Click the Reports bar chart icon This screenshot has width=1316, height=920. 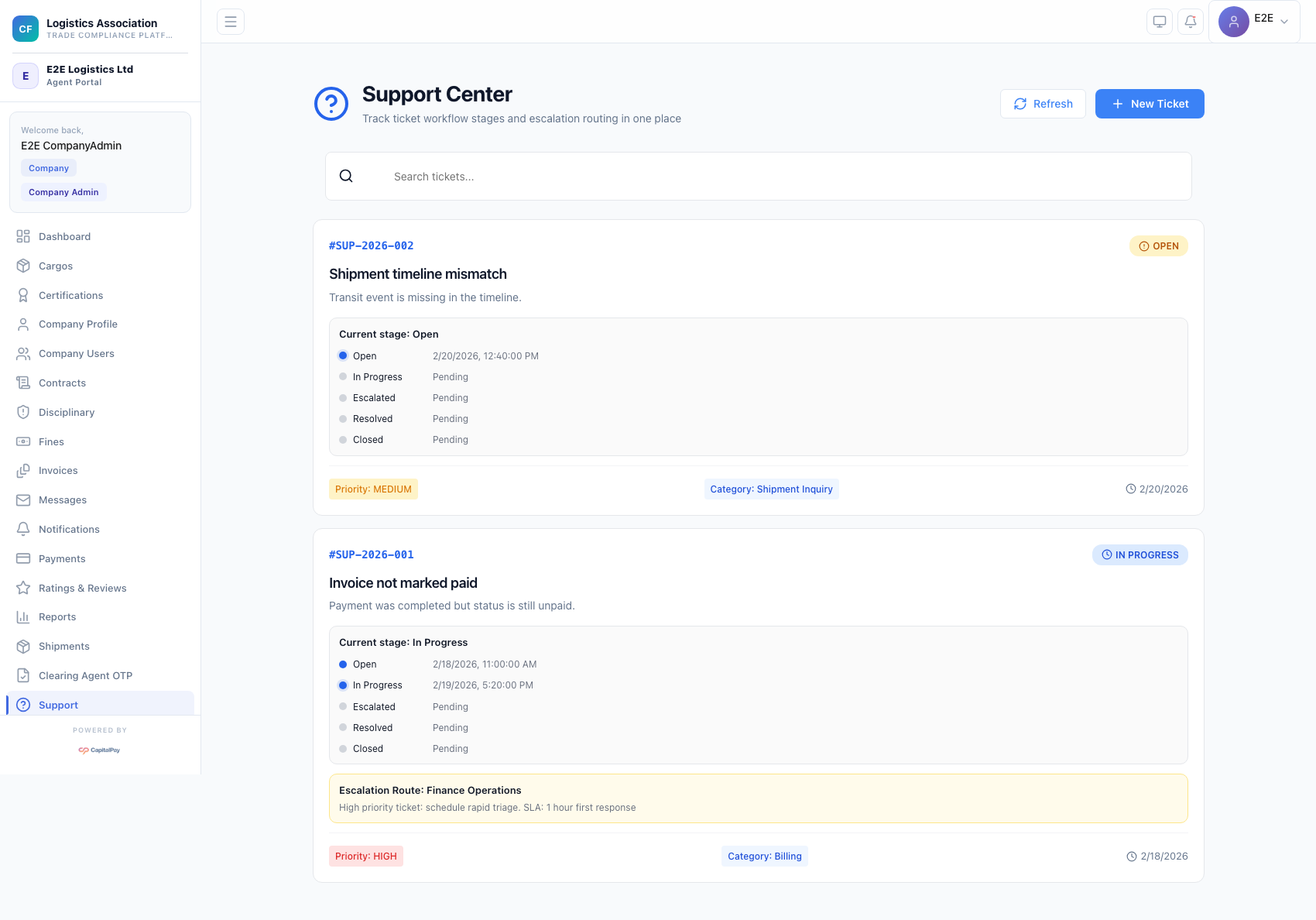tap(23, 617)
